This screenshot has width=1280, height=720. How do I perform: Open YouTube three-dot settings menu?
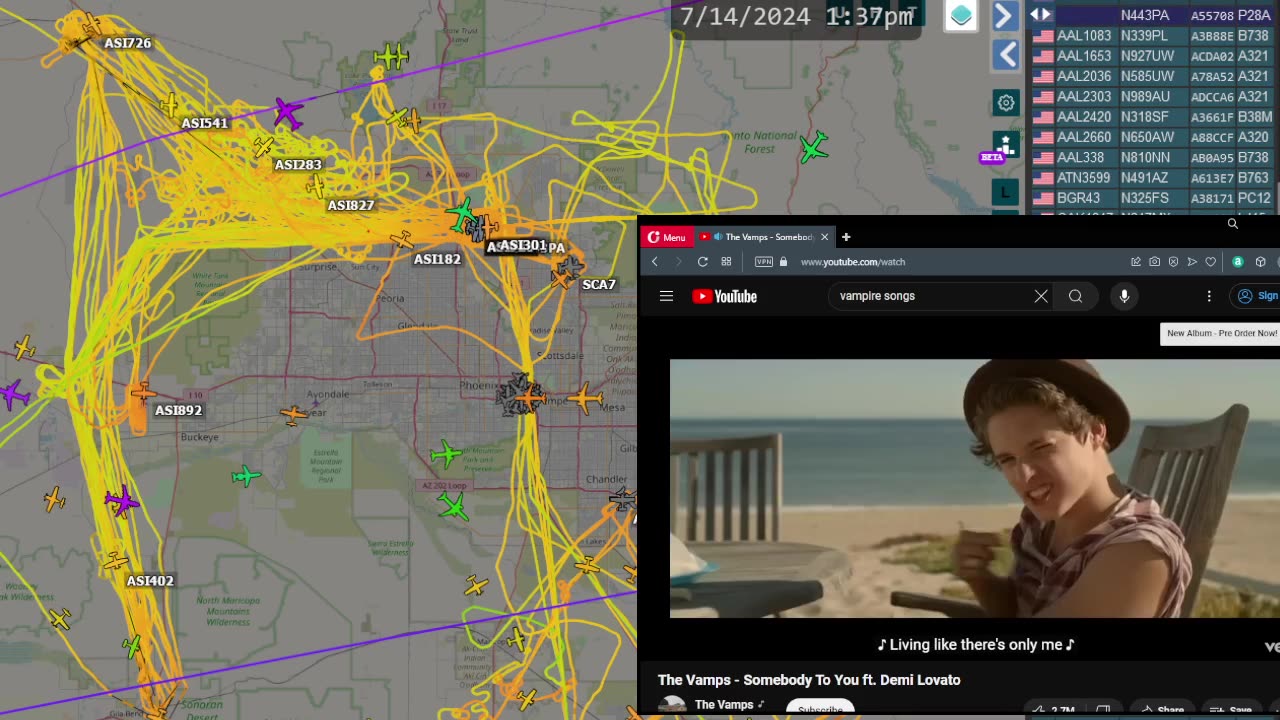pyautogui.click(x=1209, y=296)
